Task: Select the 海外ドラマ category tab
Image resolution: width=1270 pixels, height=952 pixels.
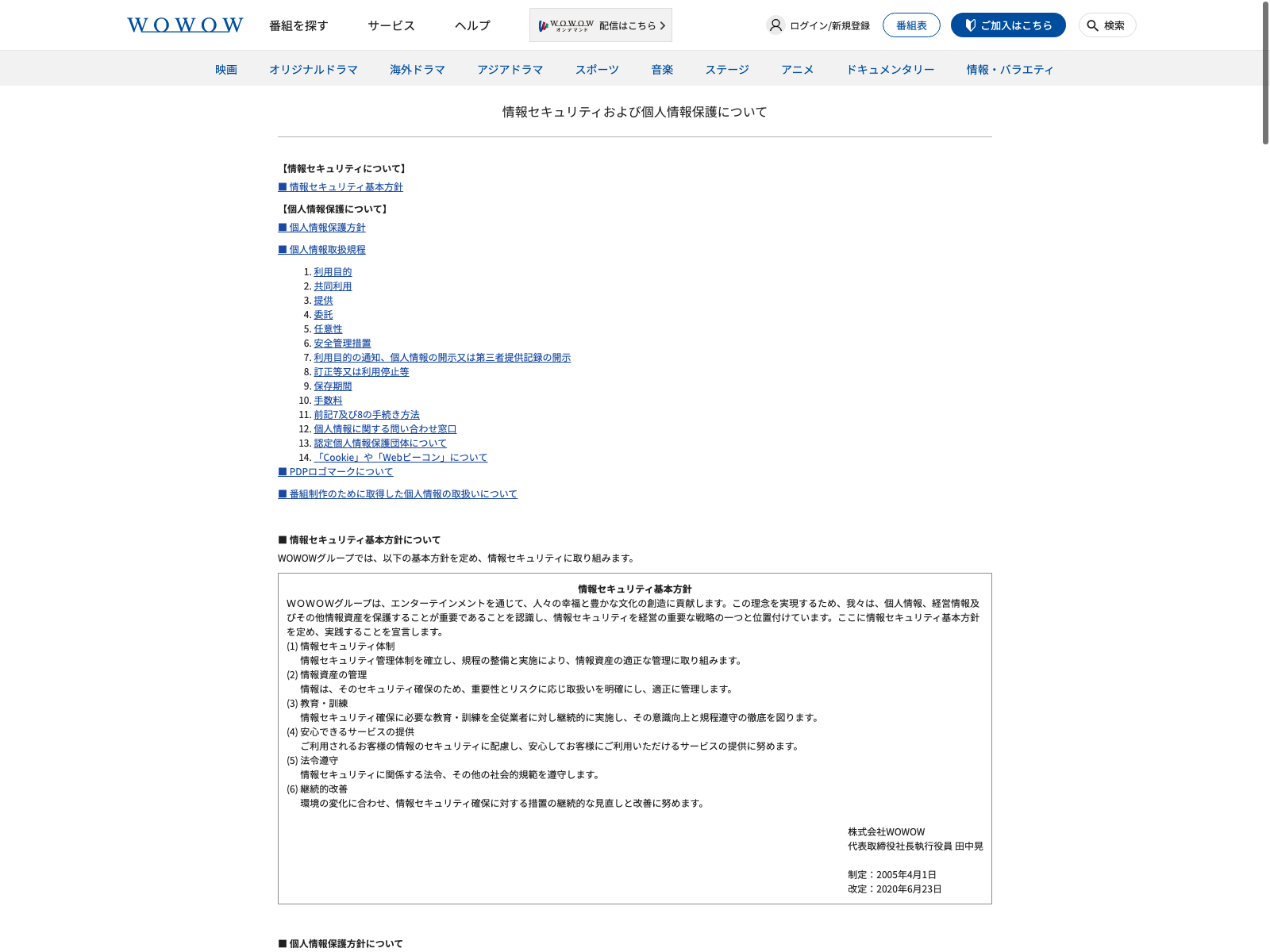Action: [x=418, y=70]
